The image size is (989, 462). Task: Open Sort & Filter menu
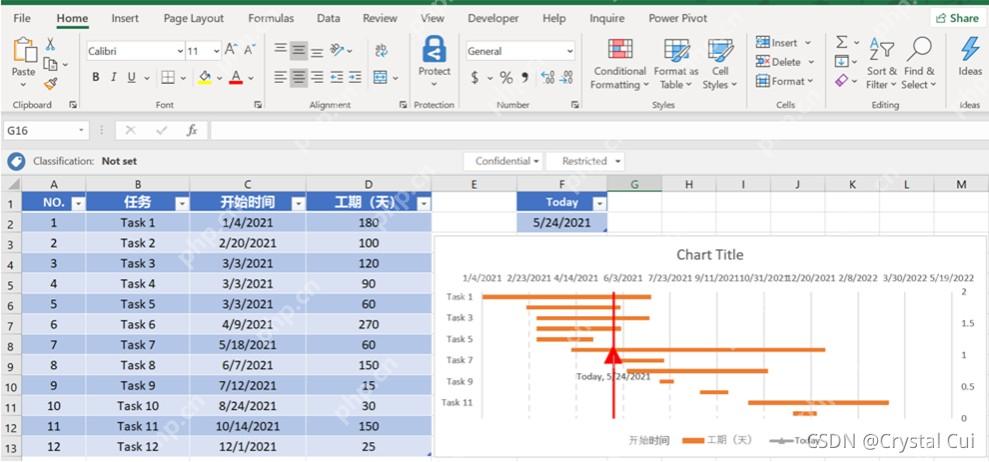tap(881, 63)
